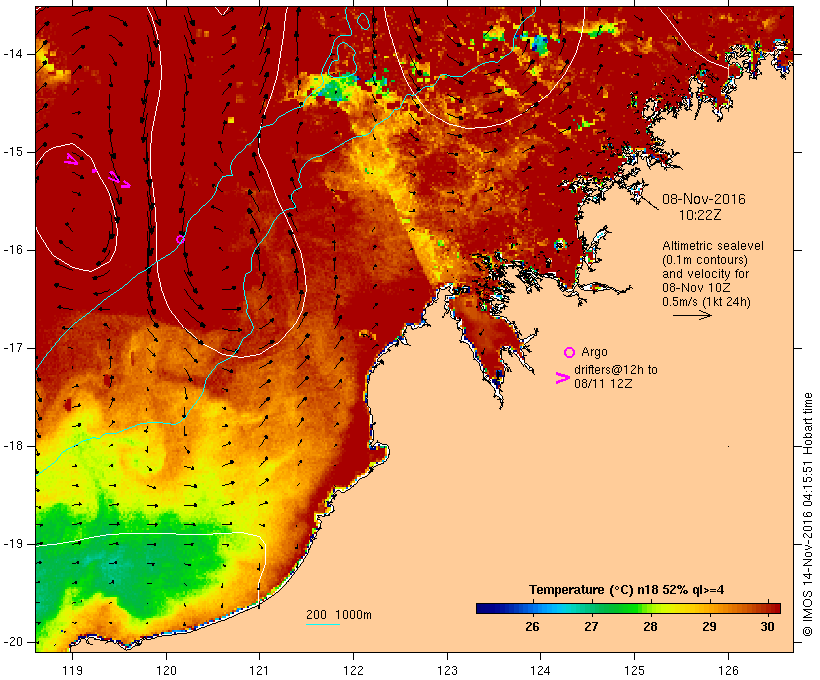Viewport: 820px width, 680px height.
Task: Click the longitude axis label '123'
Action: click(447, 671)
